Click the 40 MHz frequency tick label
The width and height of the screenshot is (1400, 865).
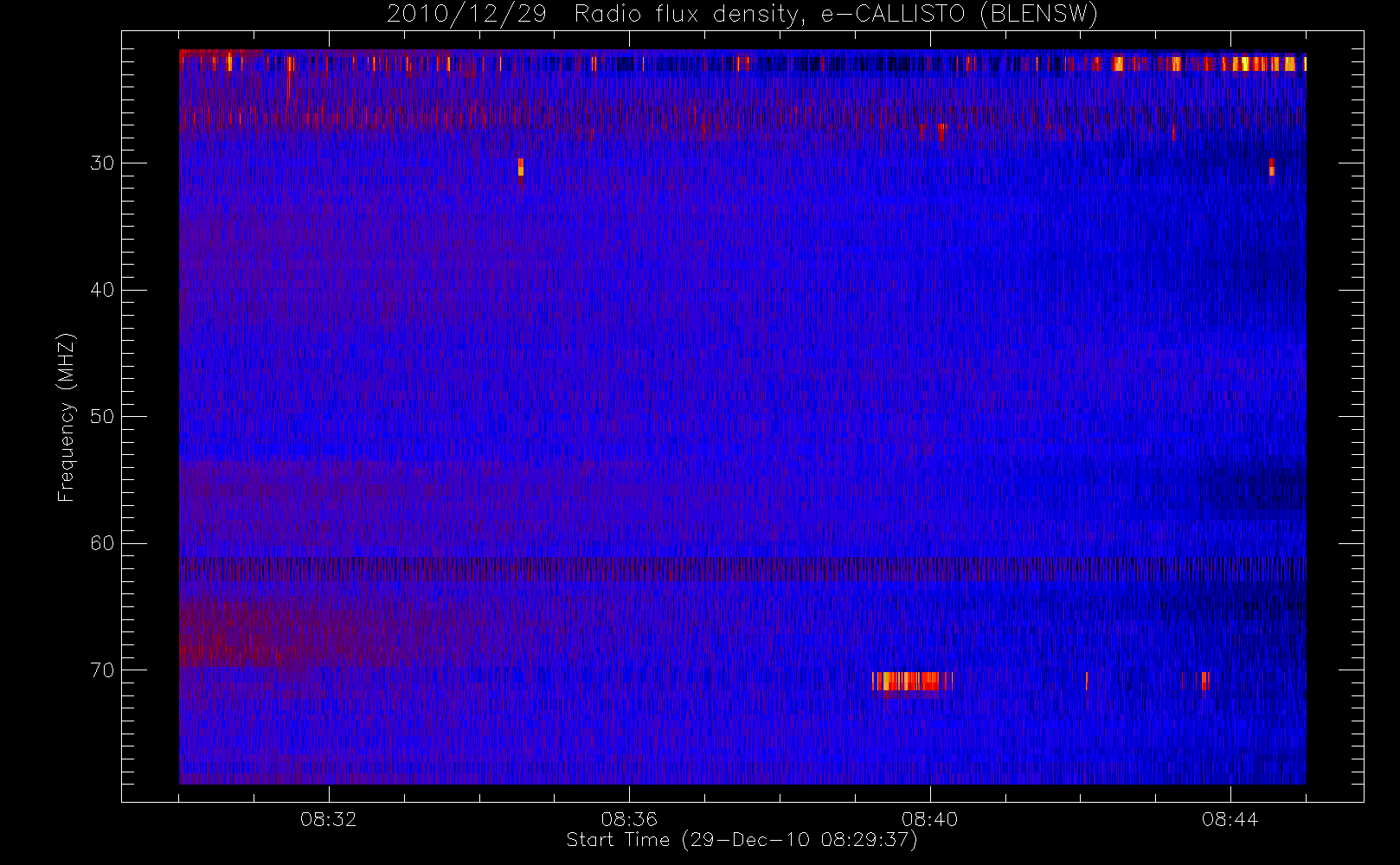click(x=102, y=290)
